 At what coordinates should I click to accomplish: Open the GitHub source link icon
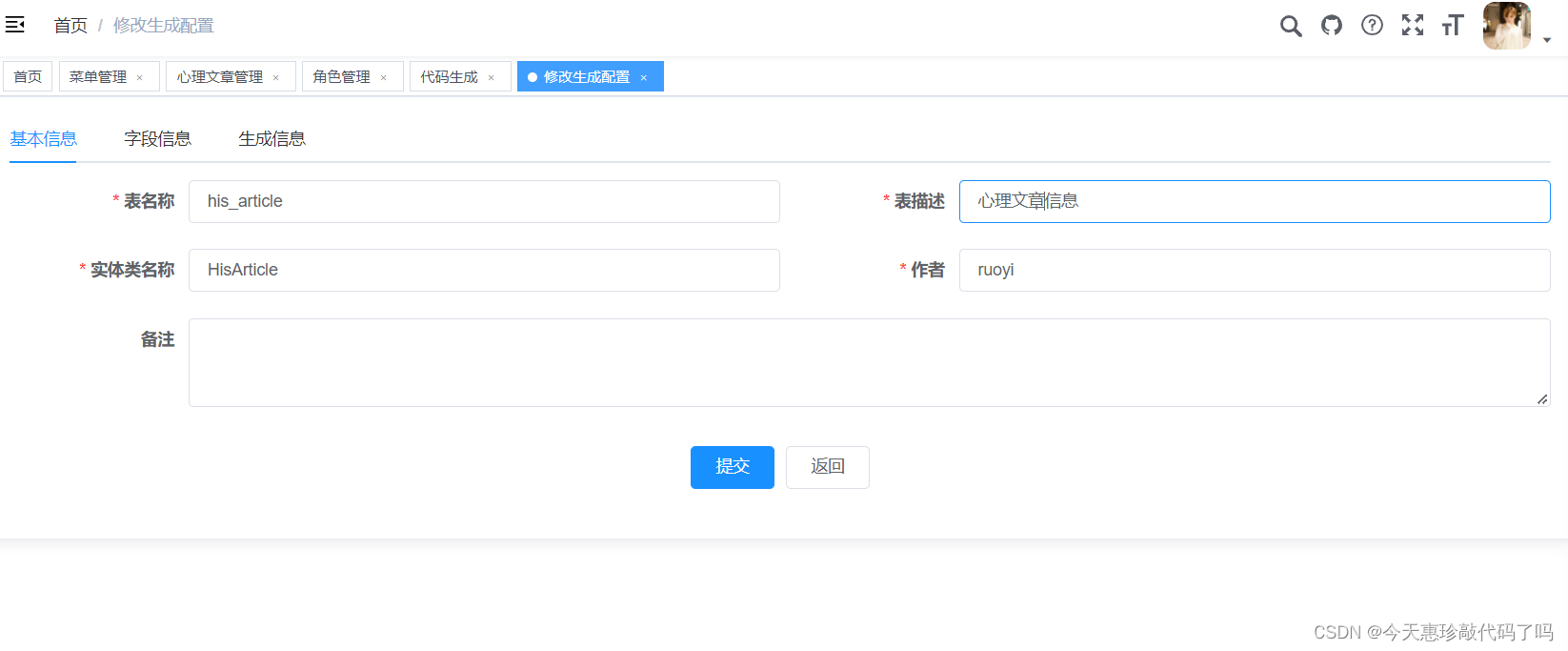[x=1332, y=26]
